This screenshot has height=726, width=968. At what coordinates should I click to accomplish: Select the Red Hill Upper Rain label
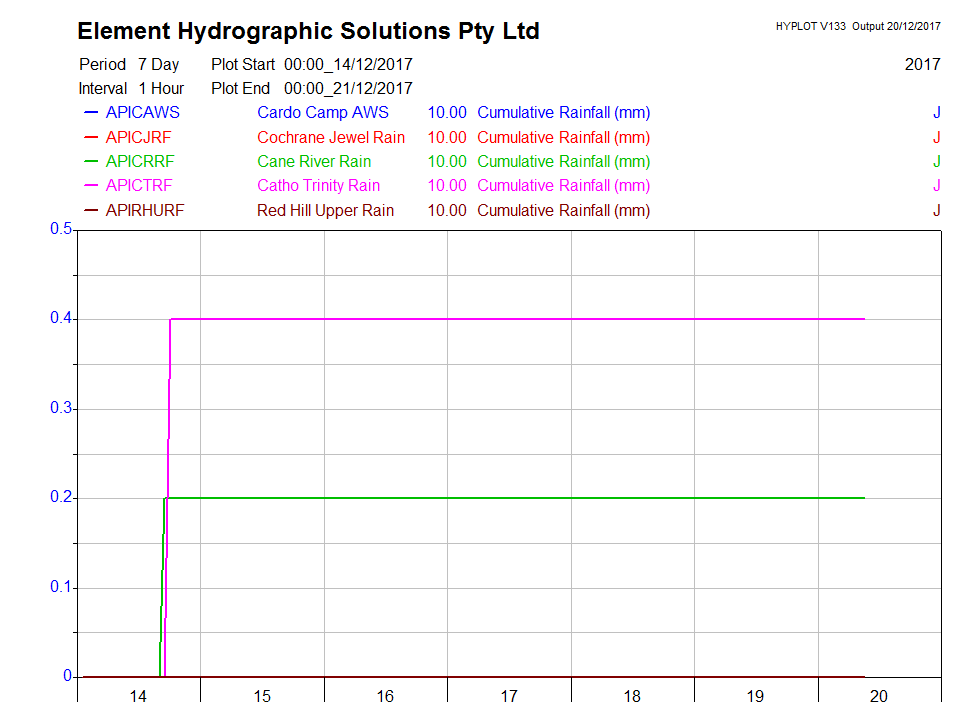[325, 210]
